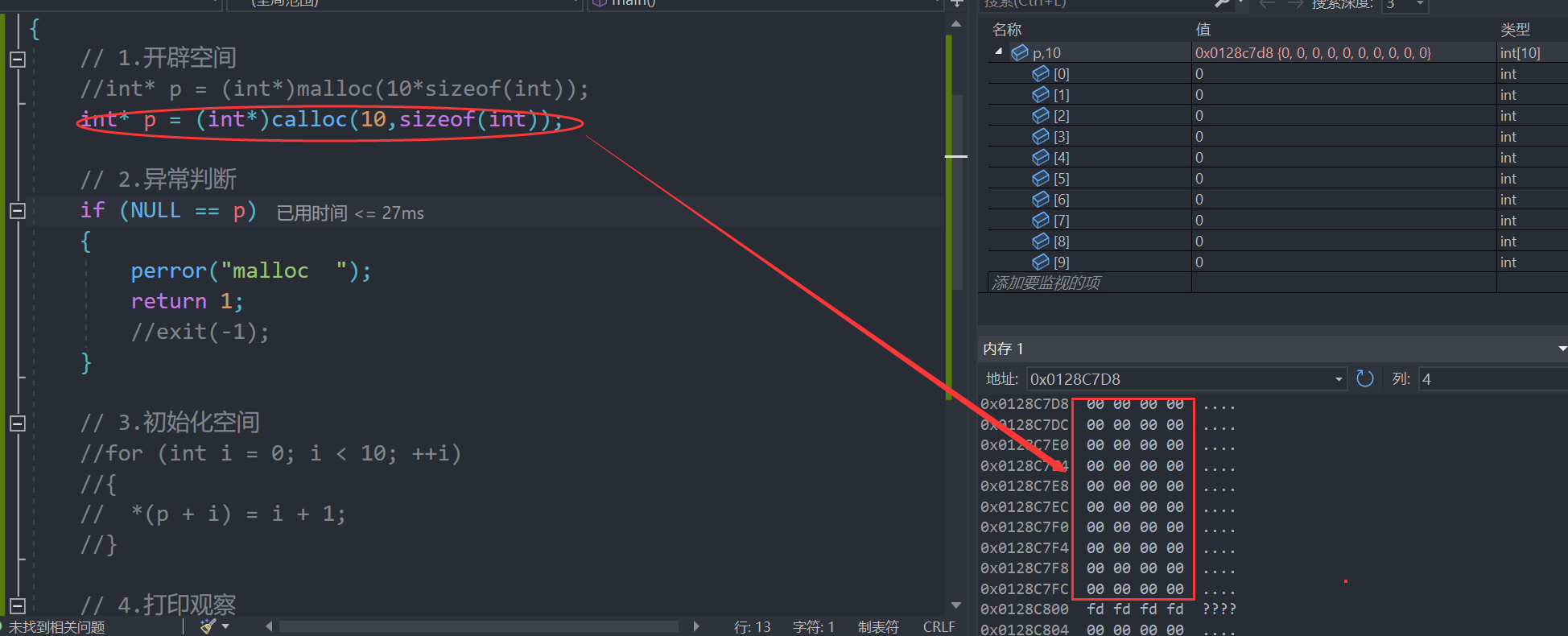Screen dimensions: 1568x636
Task: Select the [5] watch row name
Action: 1062,179
